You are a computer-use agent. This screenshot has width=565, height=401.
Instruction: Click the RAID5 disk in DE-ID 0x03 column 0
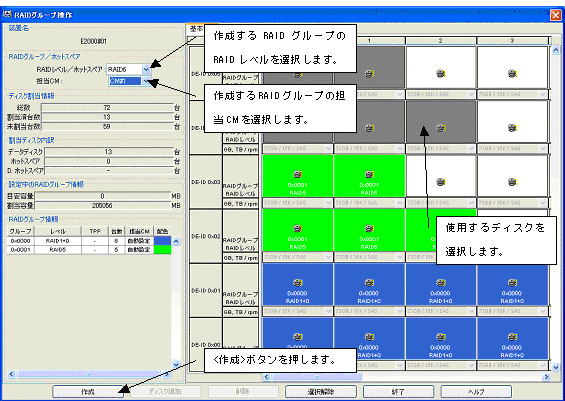point(297,176)
